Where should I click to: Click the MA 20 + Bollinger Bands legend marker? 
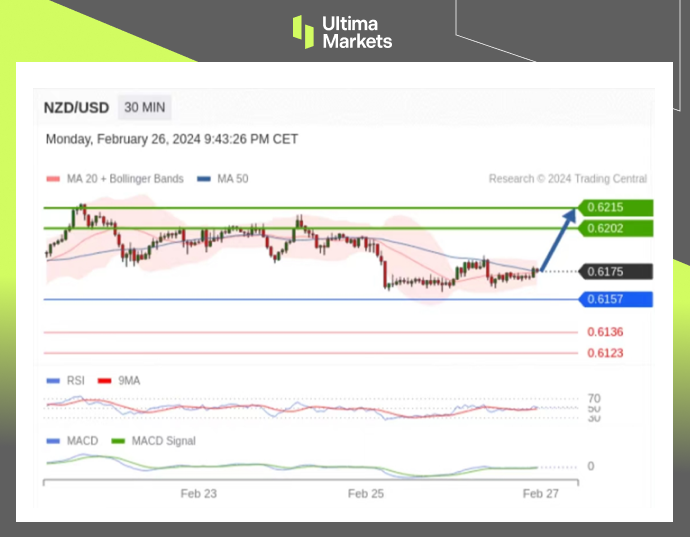pyautogui.click(x=53, y=179)
